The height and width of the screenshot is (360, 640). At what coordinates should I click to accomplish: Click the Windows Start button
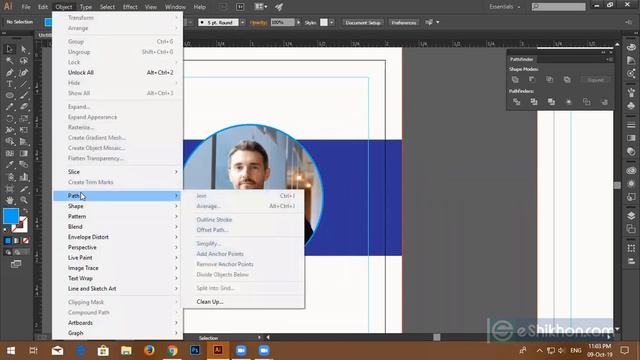pos(11,350)
